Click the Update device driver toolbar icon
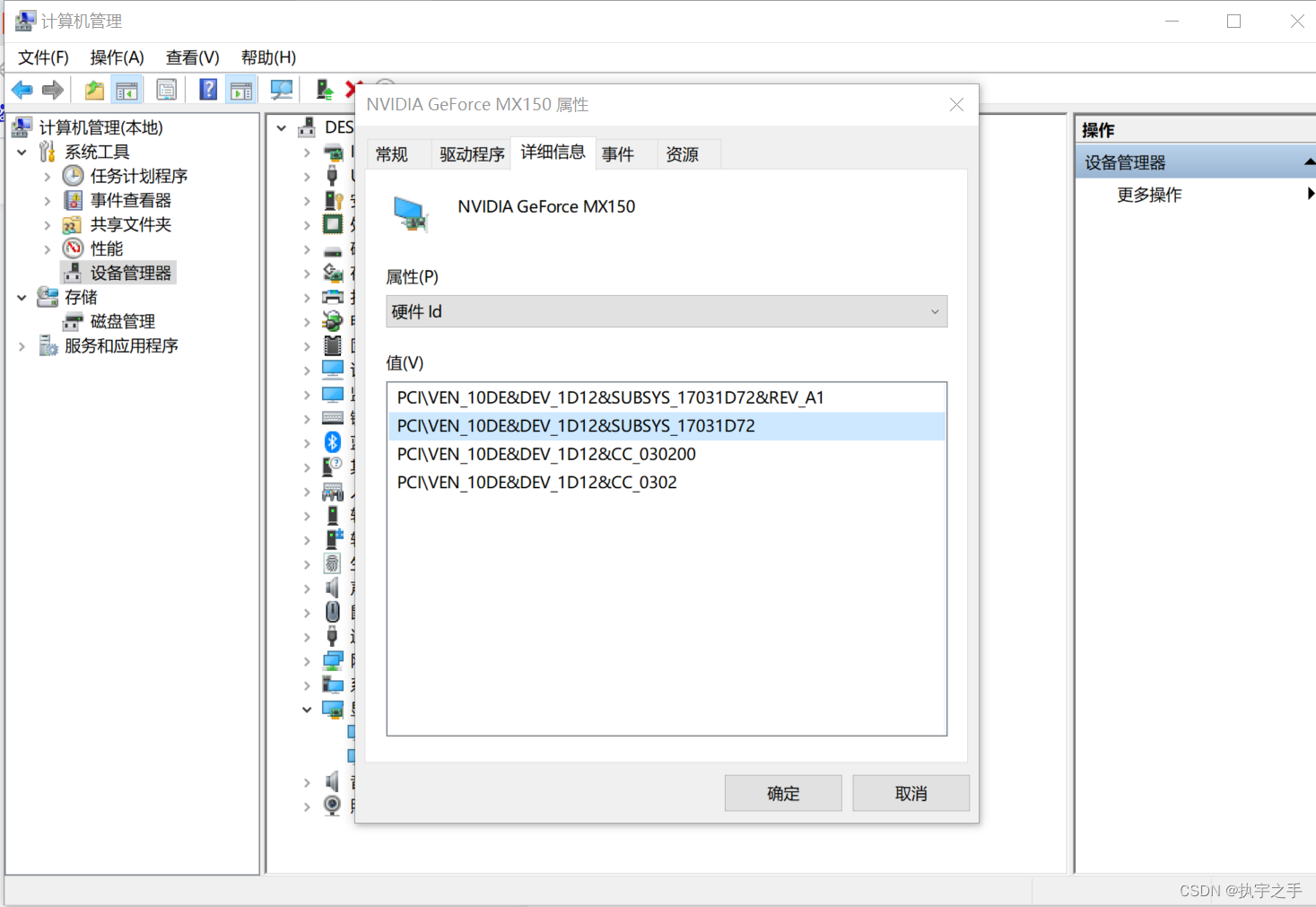The image size is (1316, 907). (325, 90)
